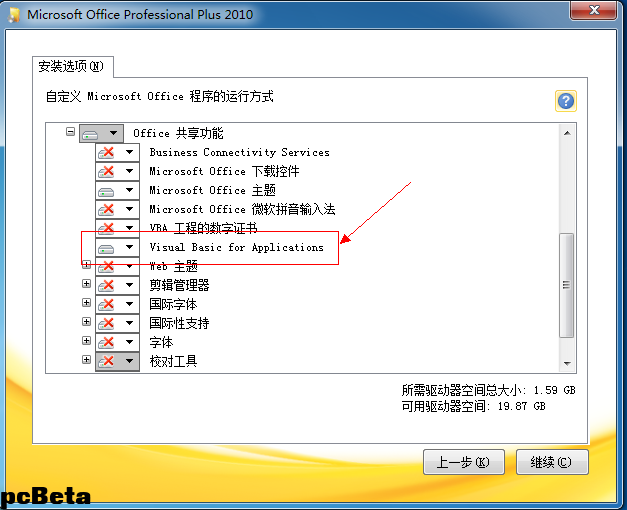Click the 所需驱动器空间总大小 1.59 GB text
This screenshot has width=627, height=510.
488,390
